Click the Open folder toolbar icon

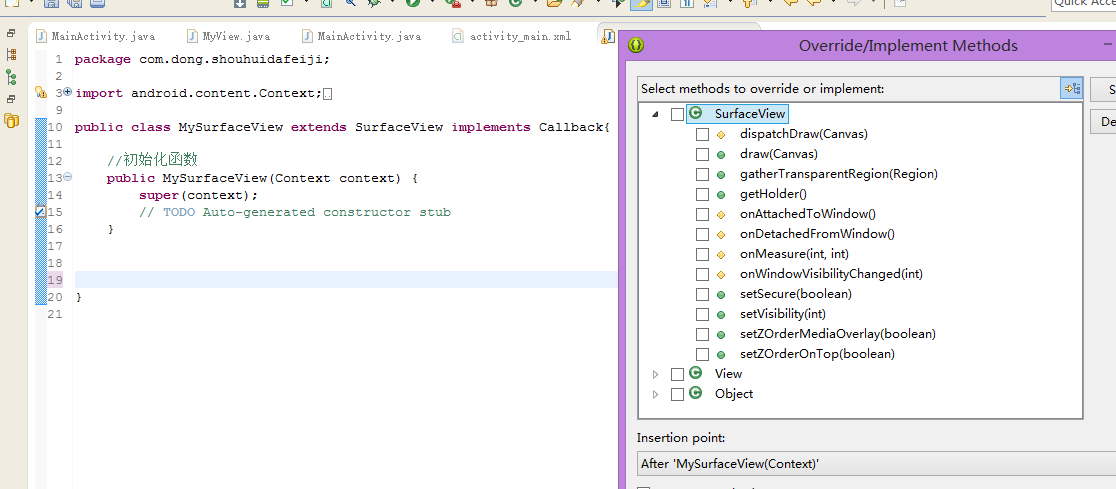[x=554, y=3]
